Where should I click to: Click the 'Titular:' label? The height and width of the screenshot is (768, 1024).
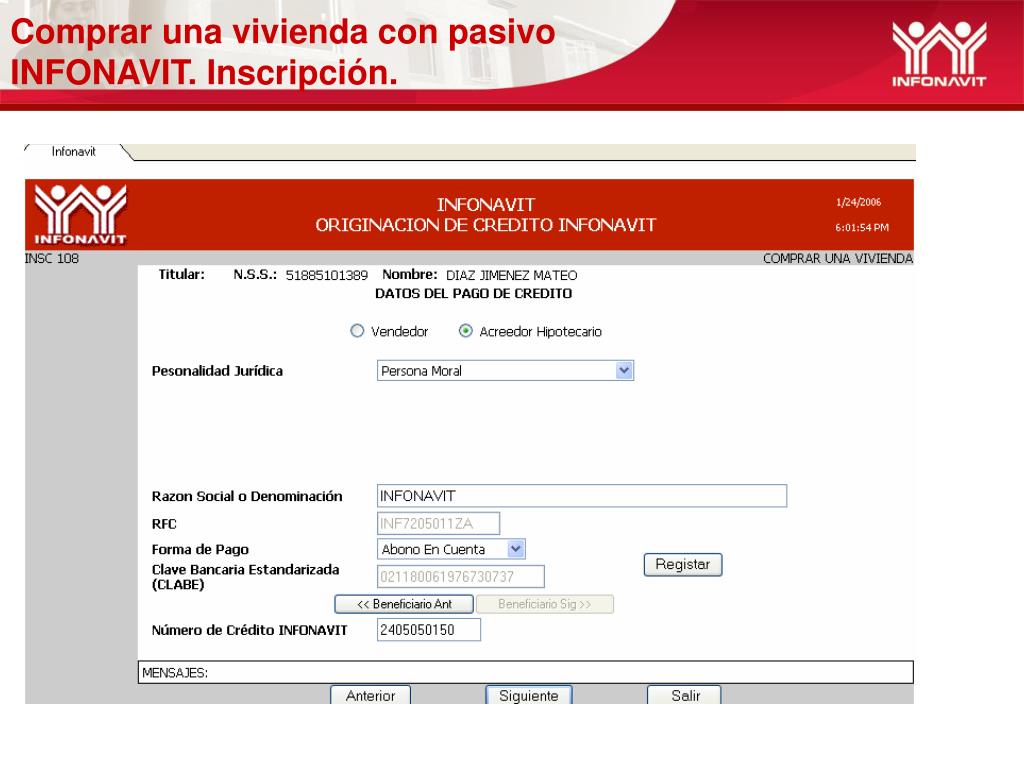[x=182, y=274]
